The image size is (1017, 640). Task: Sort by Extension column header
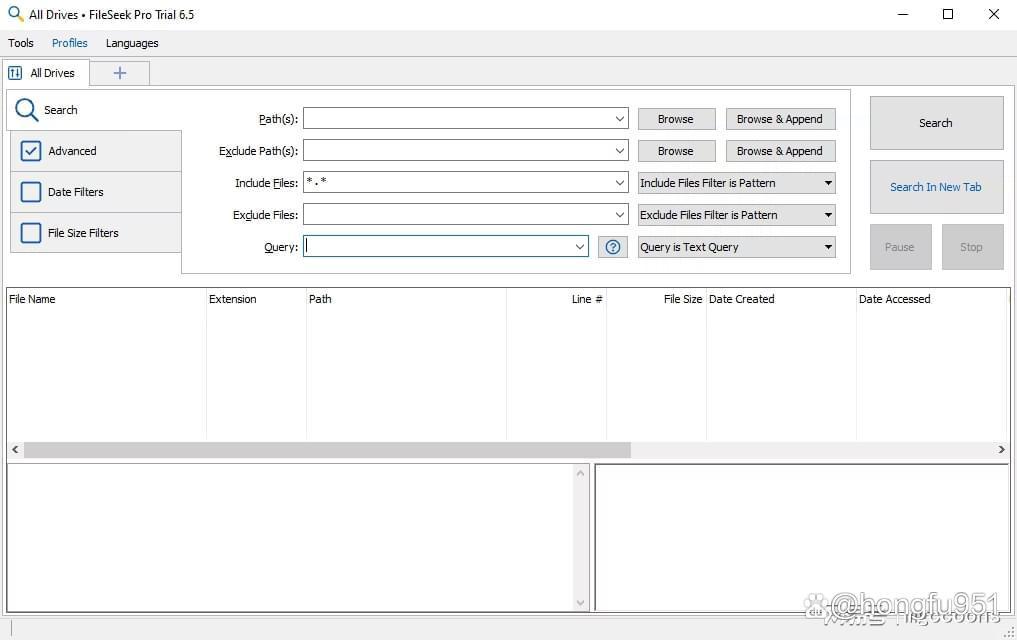click(256, 299)
